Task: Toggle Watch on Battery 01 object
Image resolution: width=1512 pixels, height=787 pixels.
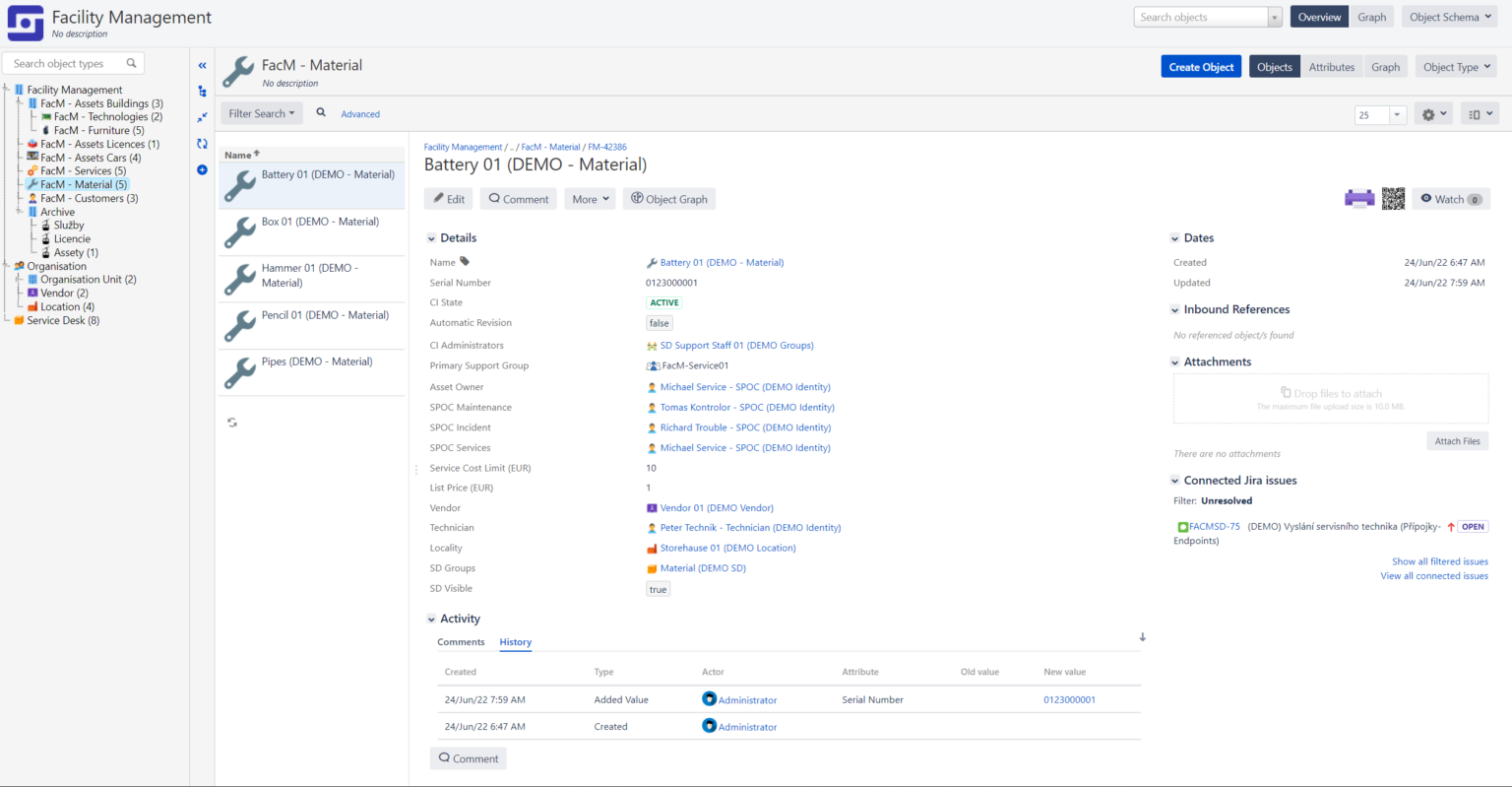Action: pyautogui.click(x=1450, y=199)
